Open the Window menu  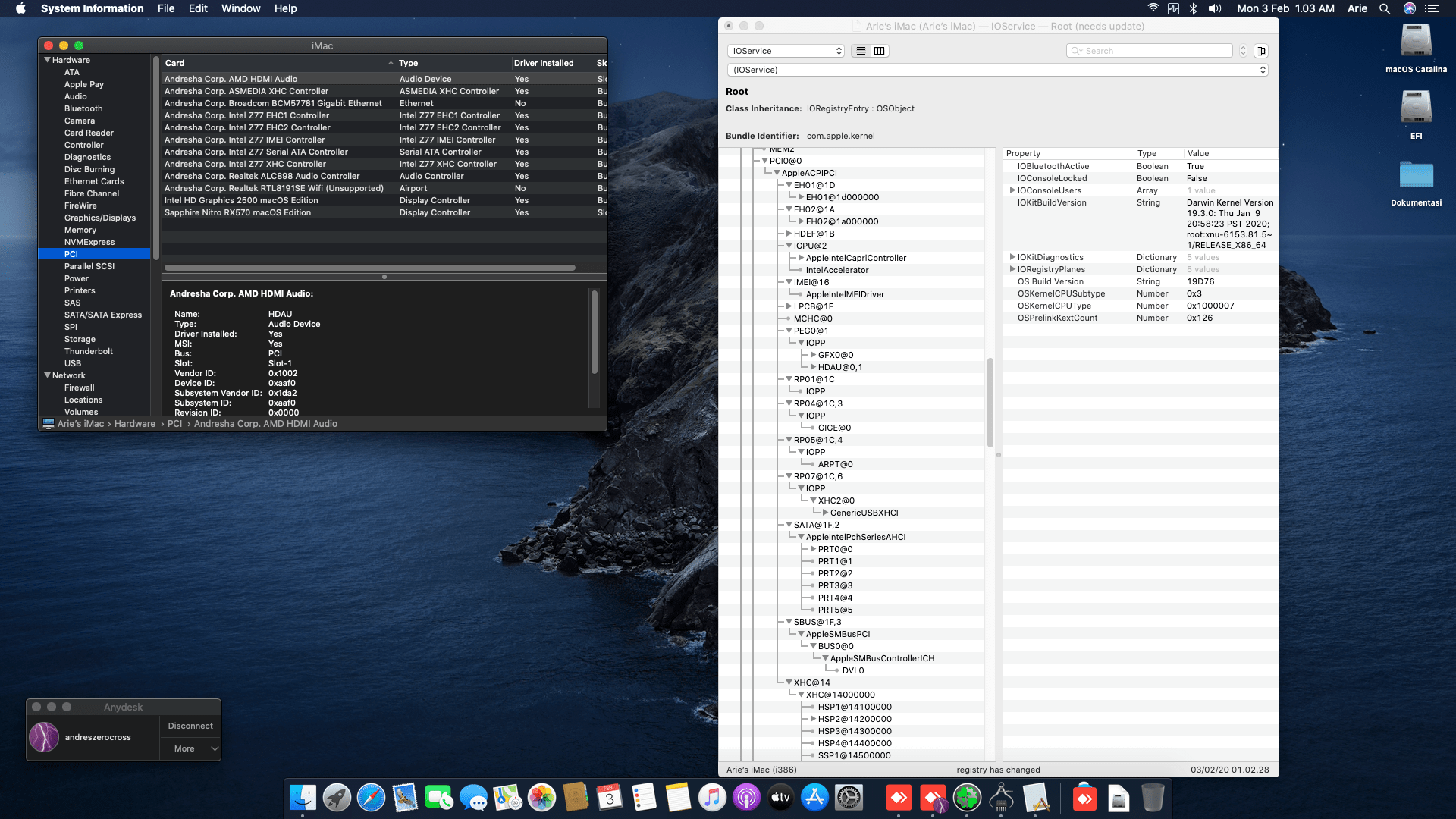point(240,8)
